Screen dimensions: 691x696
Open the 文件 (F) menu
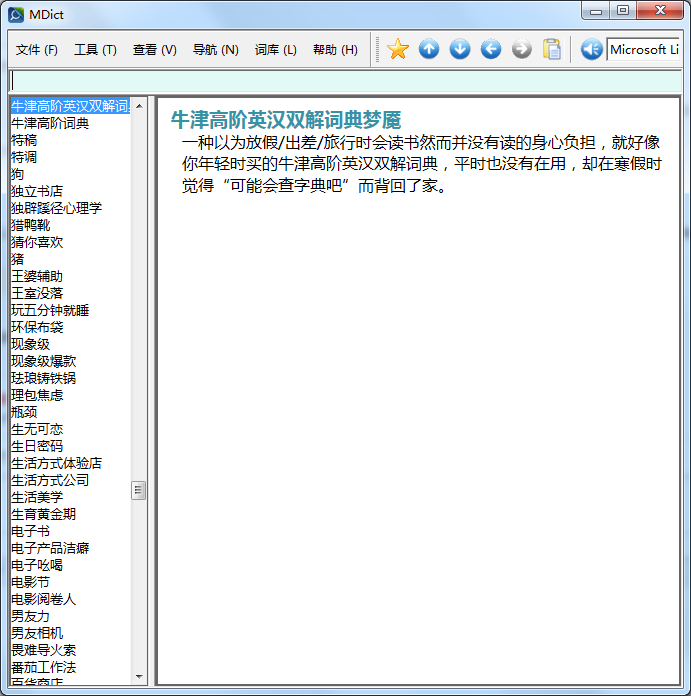(36, 50)
